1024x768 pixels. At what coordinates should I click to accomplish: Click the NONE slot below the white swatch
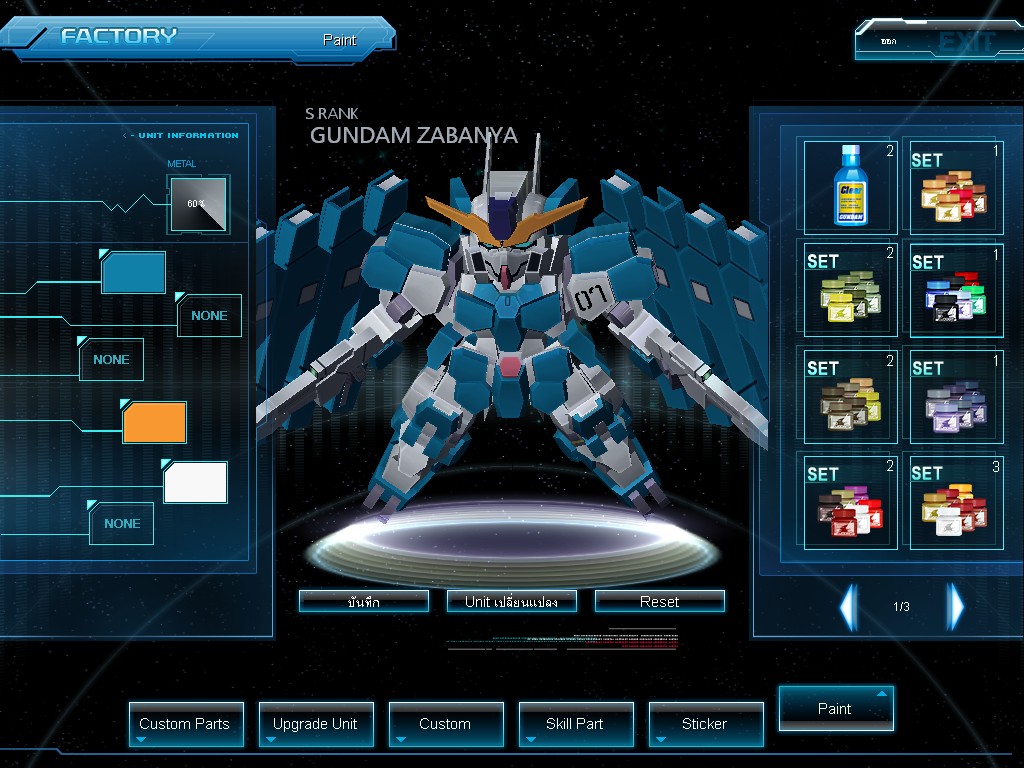pos(121,524)
